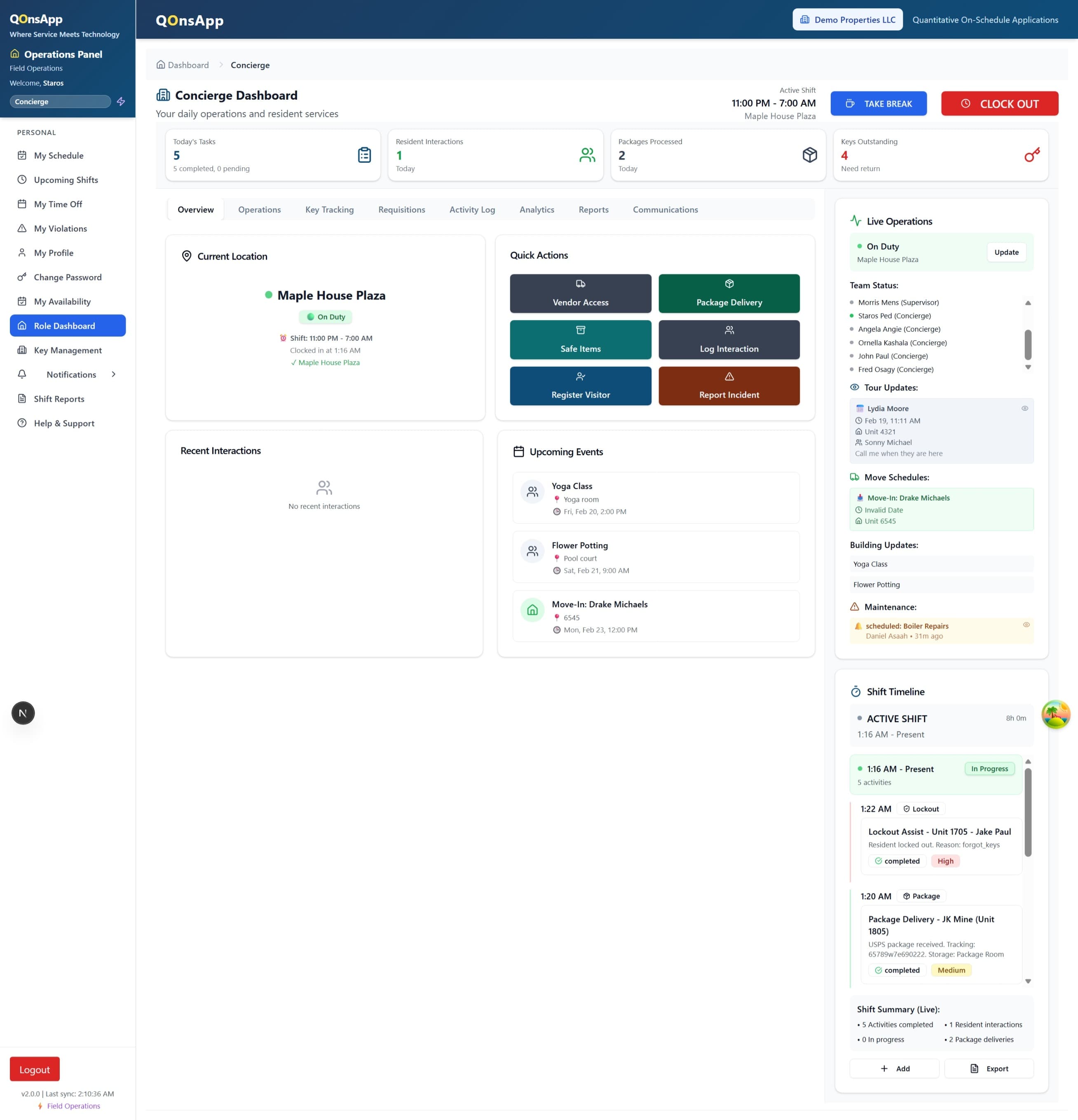Open the Register Visitor action
Image resolution: width=1078 pixels, height=1120 pixels.
[580, 386]
